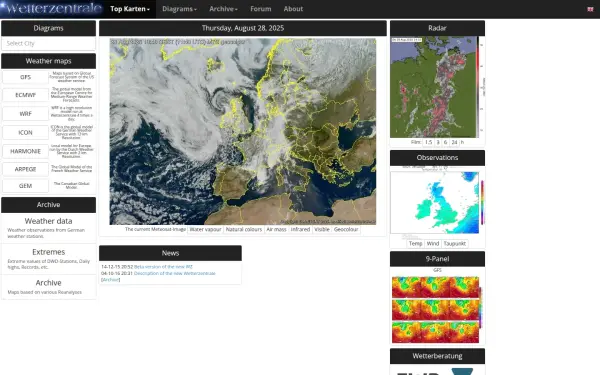Open 'Description of the new Wetterzentrale' news
This screenshot has width=600, height=375.
(x=174, y=273)
